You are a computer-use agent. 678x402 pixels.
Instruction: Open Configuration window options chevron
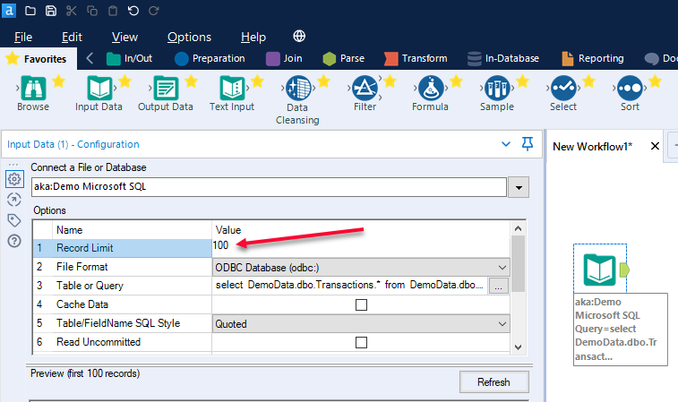pyautogui.click(x=506, y=144)
